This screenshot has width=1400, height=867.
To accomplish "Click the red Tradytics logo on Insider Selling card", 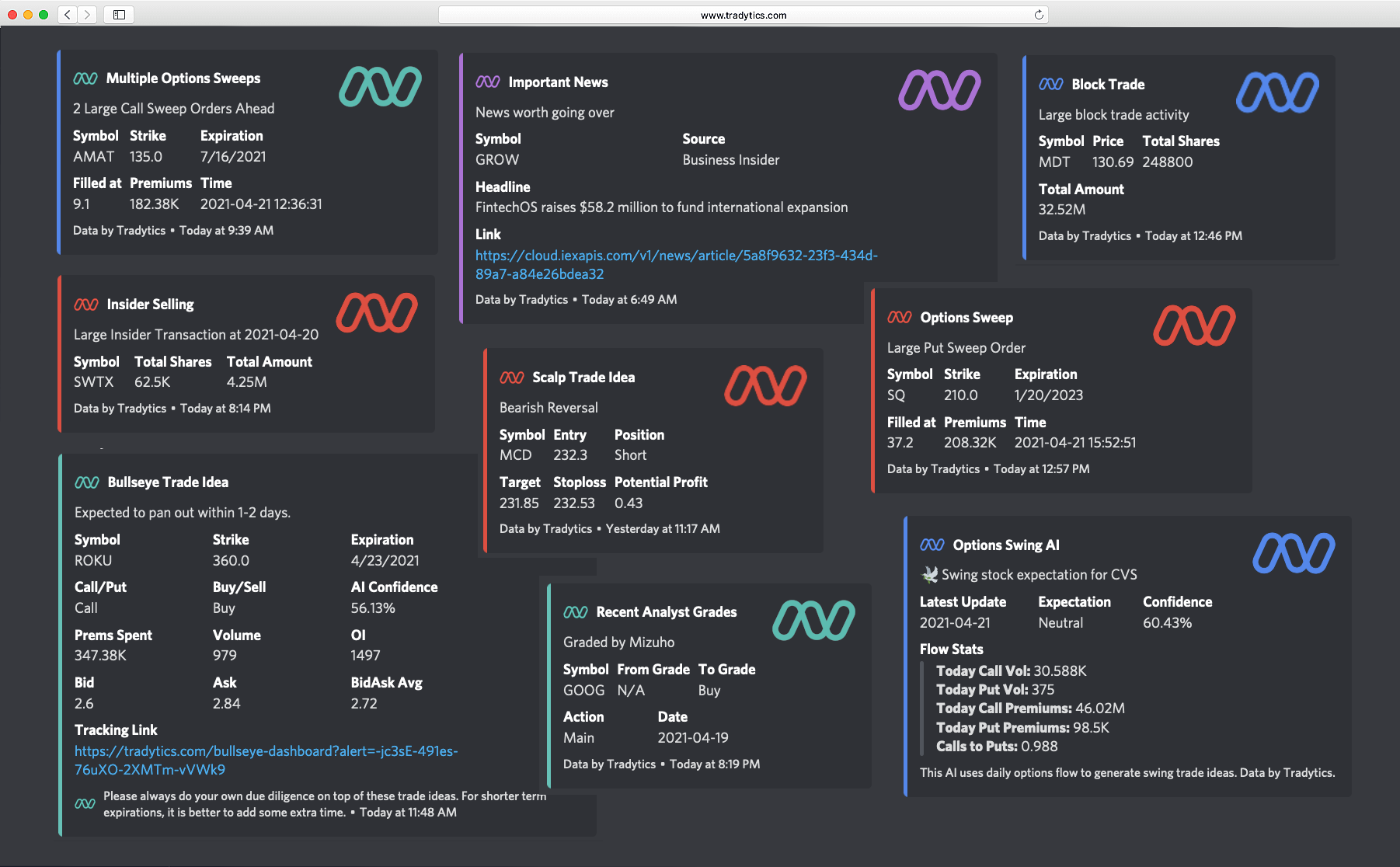I will tap(378, 310).
